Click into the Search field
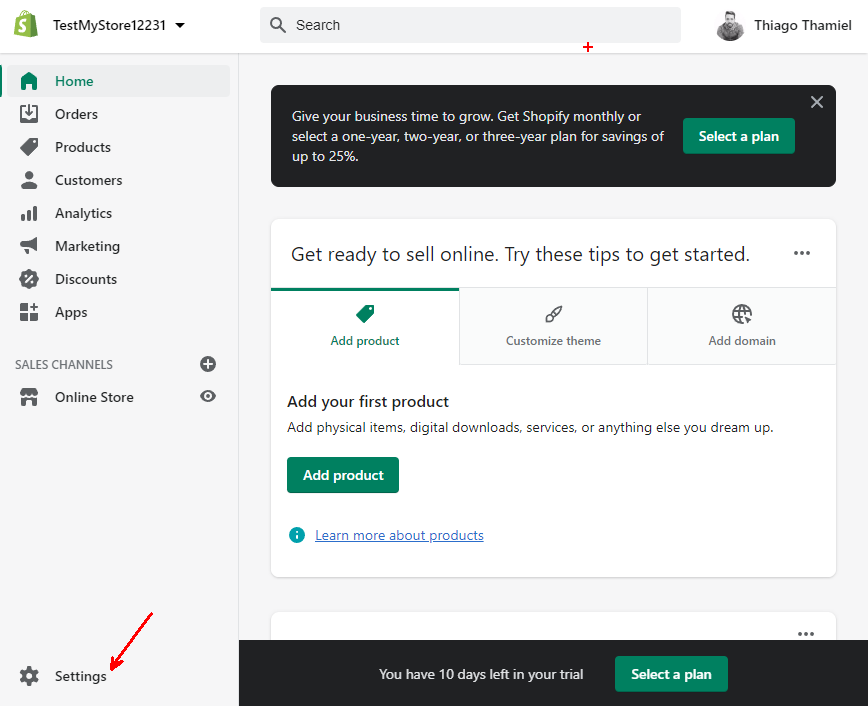Viewport: 868px width, 706px height. pyautogui.click(x=470, y=25)
